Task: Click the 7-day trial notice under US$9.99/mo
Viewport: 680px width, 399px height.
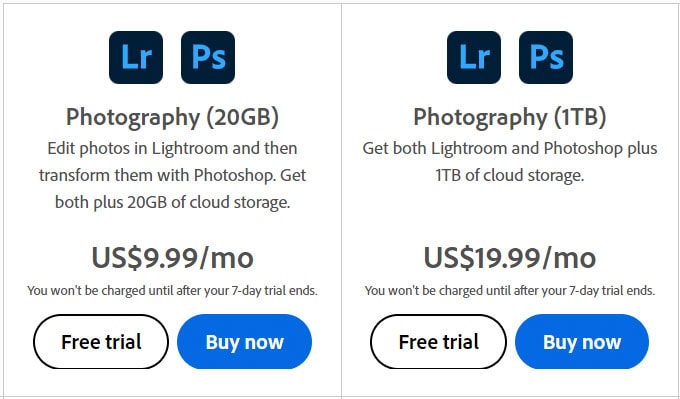Action: point(172,291)
